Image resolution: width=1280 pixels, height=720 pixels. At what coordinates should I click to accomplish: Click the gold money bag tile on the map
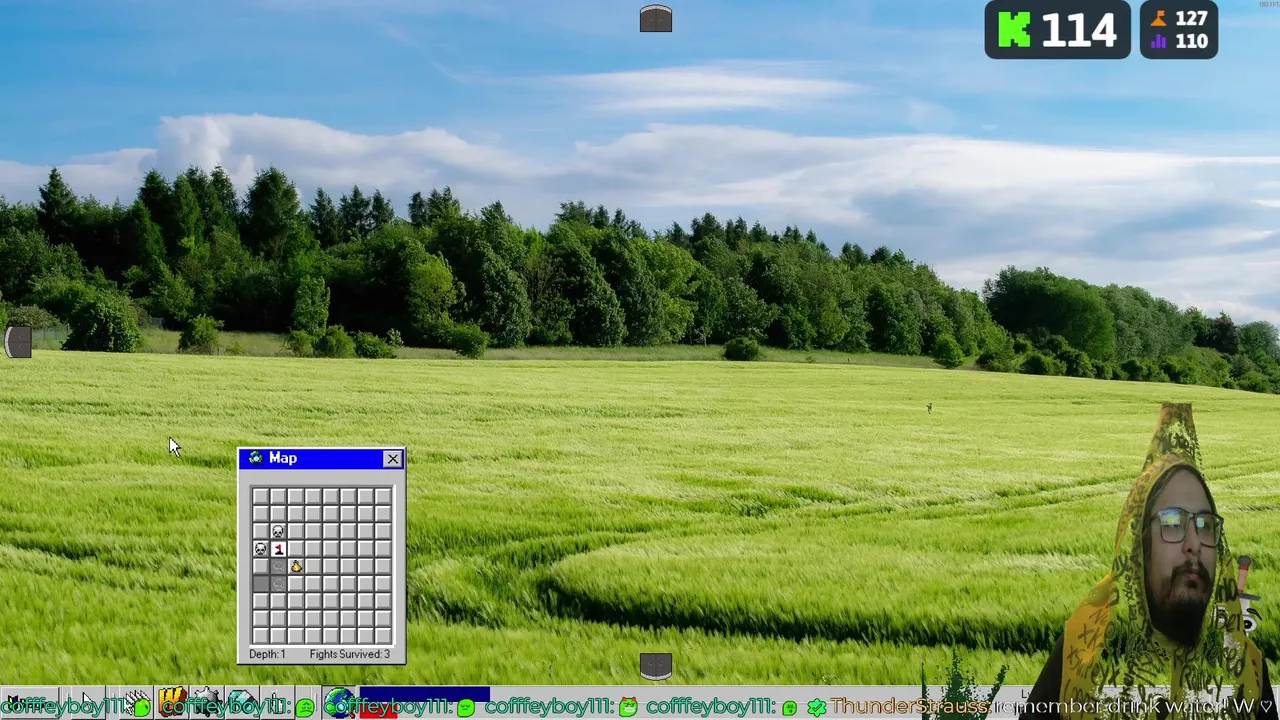click(296, 566)
